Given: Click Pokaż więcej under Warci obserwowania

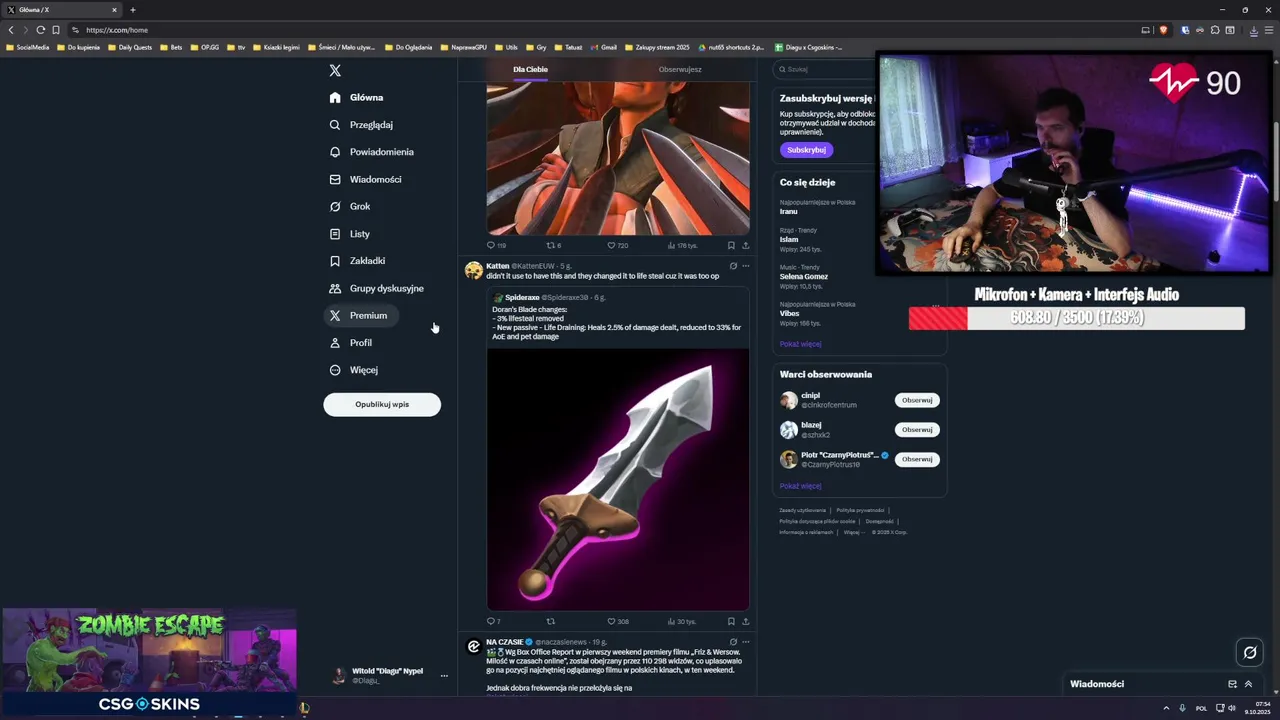Looking at the screenshot, I should 800,486.
